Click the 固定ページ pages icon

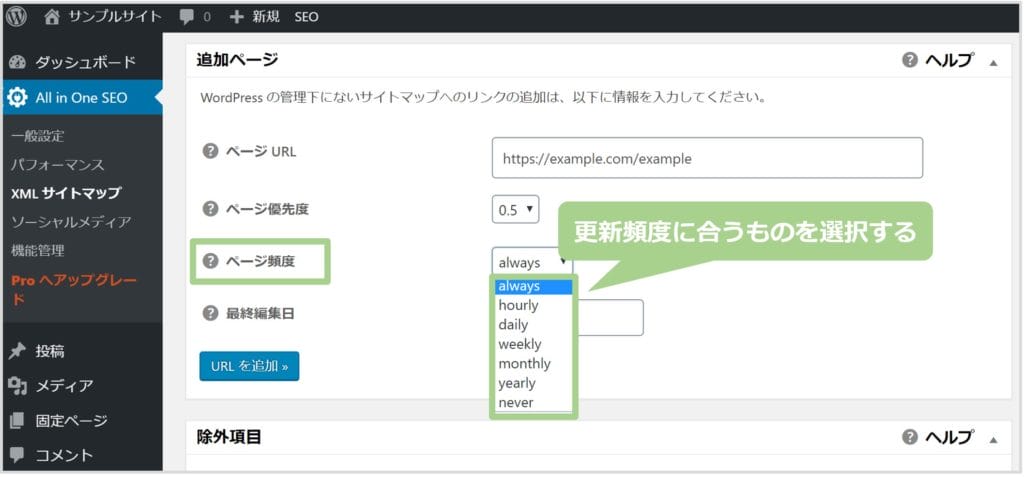click(x=17, y=420)
